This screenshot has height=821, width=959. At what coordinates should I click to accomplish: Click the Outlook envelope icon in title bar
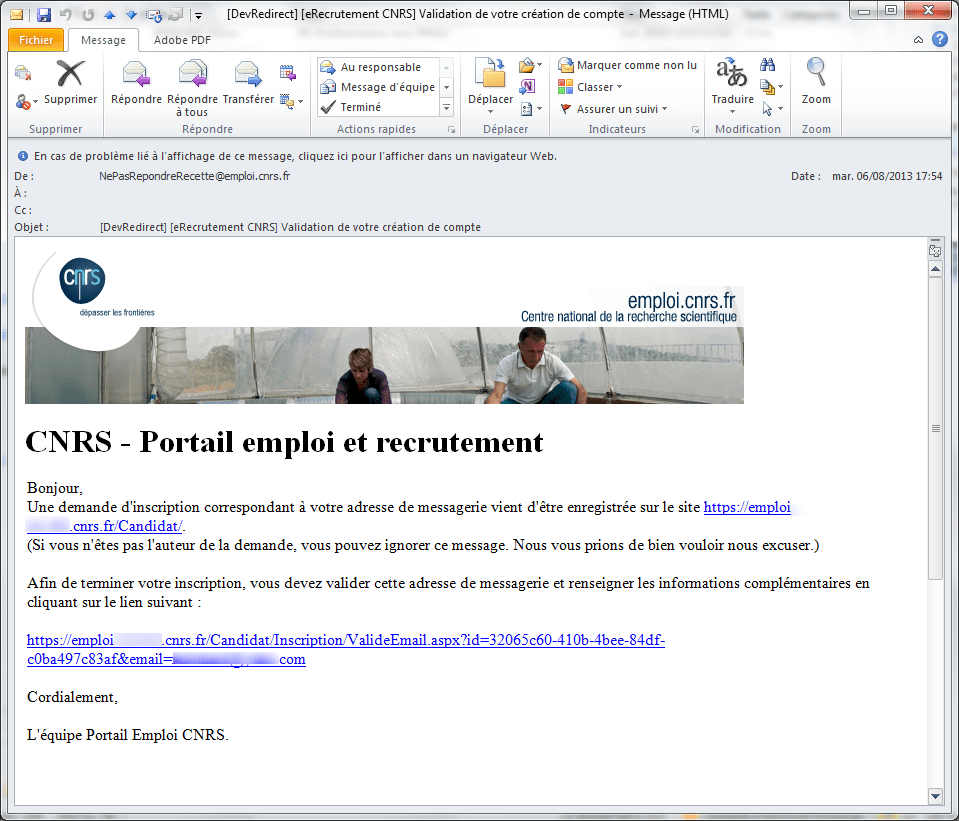[x=17, y=14]
